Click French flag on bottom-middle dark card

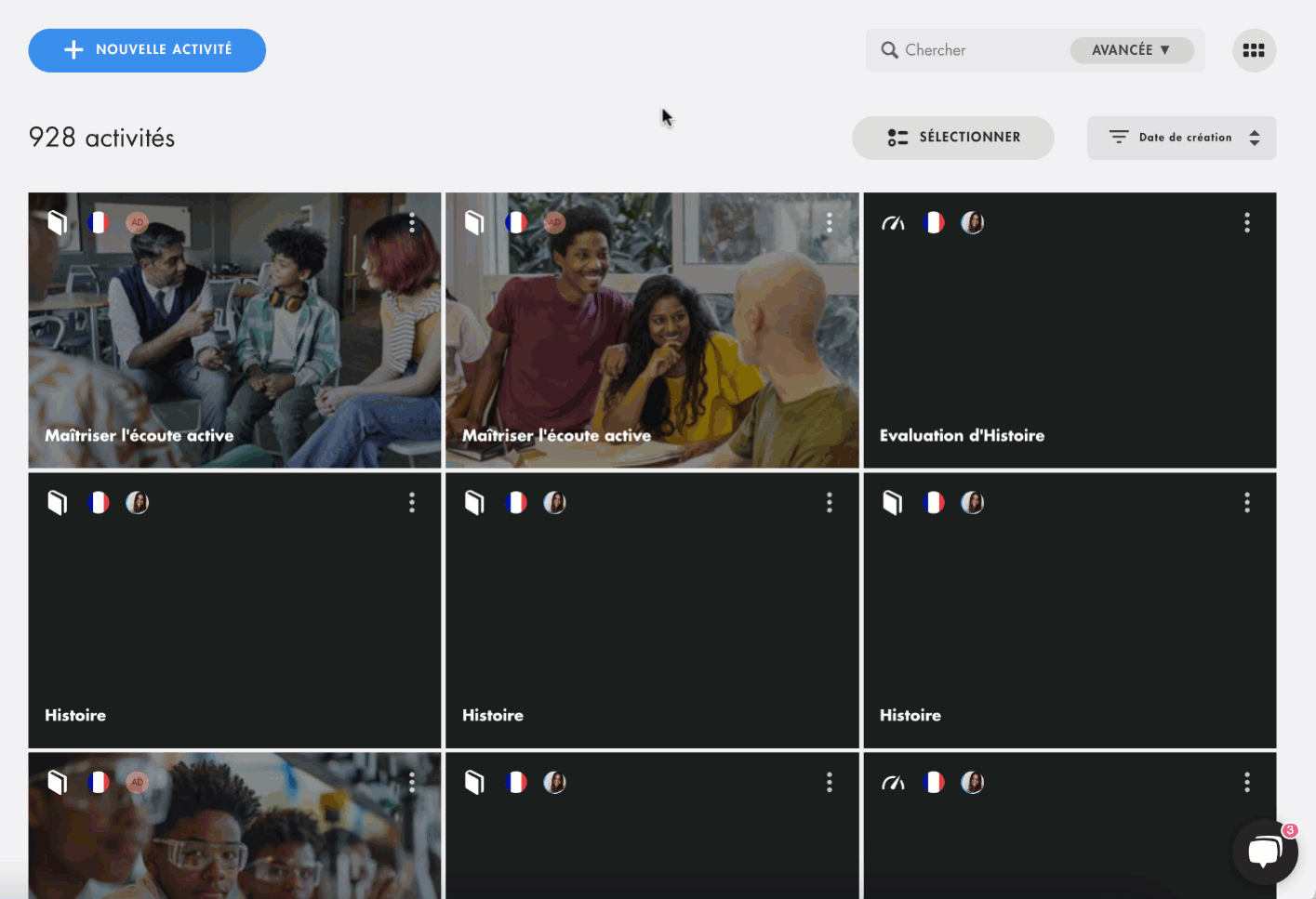[x=516, y=783]
